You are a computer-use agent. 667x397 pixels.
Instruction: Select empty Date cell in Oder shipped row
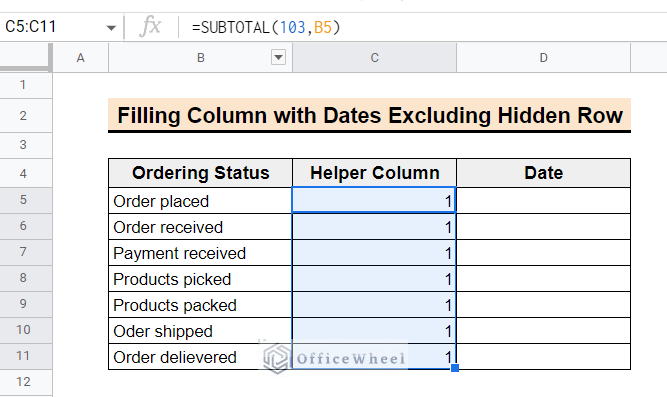click(543, 330)
